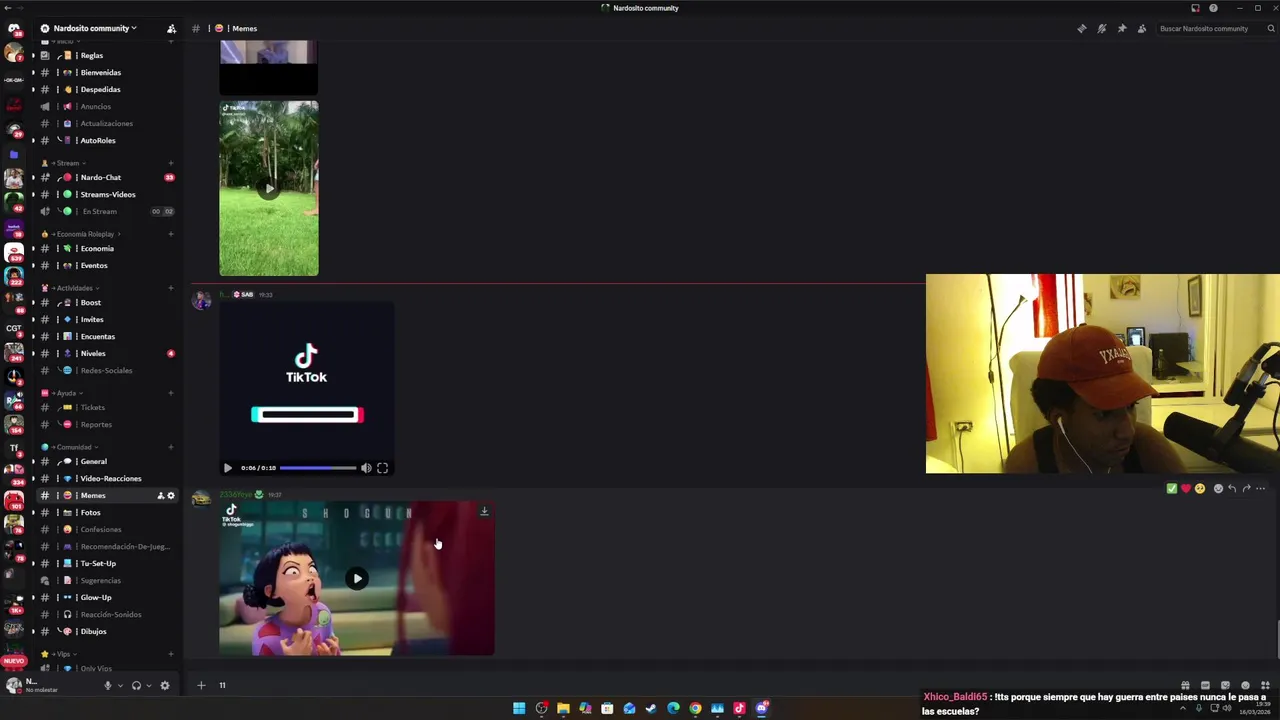1280x720 pixels.
Task: Toggle microphone mute in user panel
Action: click(x=107, y=685)
